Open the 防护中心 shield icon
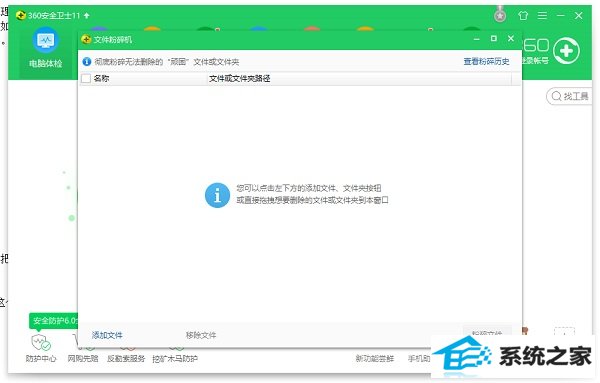This screenshot has height=383, width=600. [41, 342]
